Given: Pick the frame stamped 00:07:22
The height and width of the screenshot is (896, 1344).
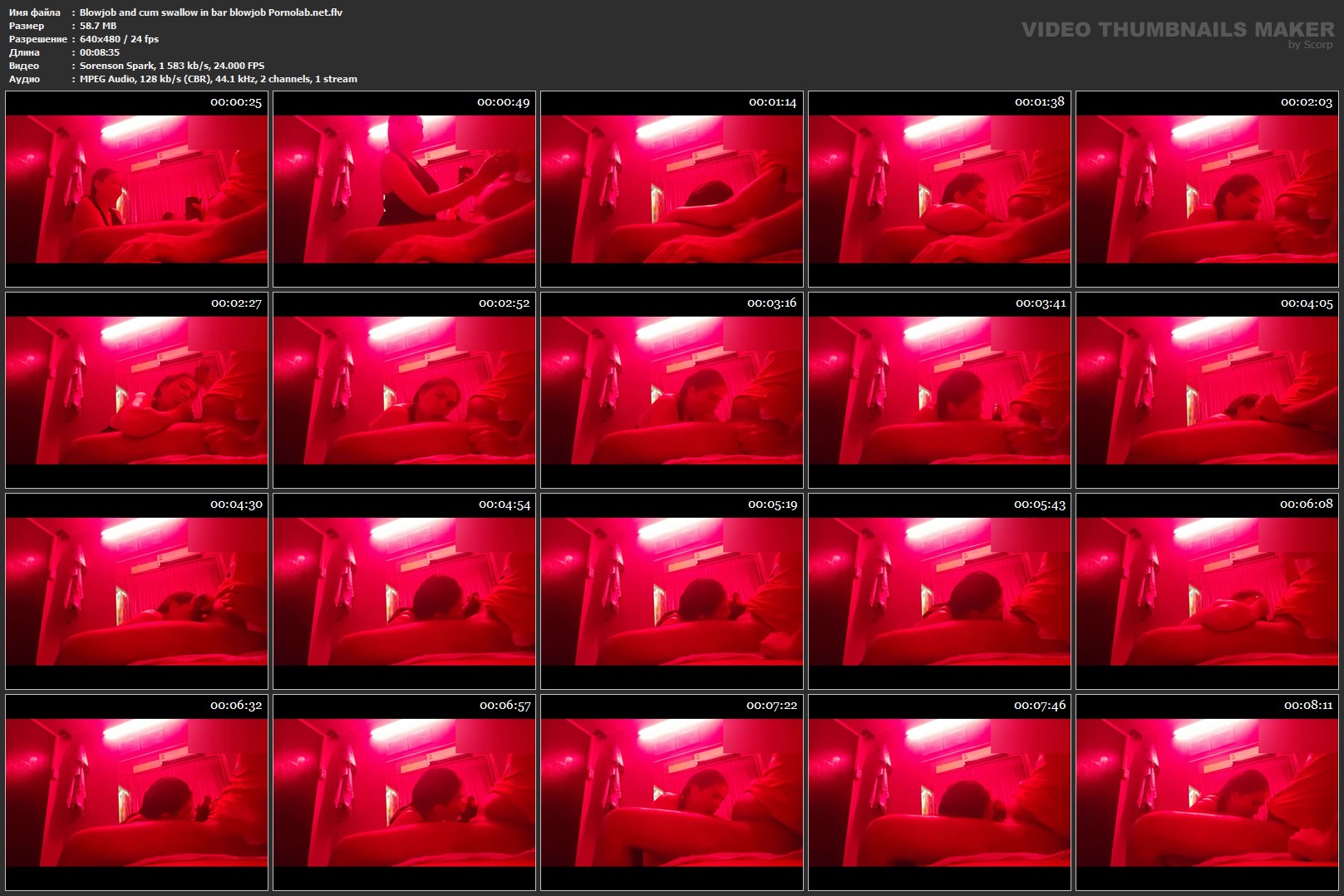Looking at the screenshot, I should coord(672,793).
